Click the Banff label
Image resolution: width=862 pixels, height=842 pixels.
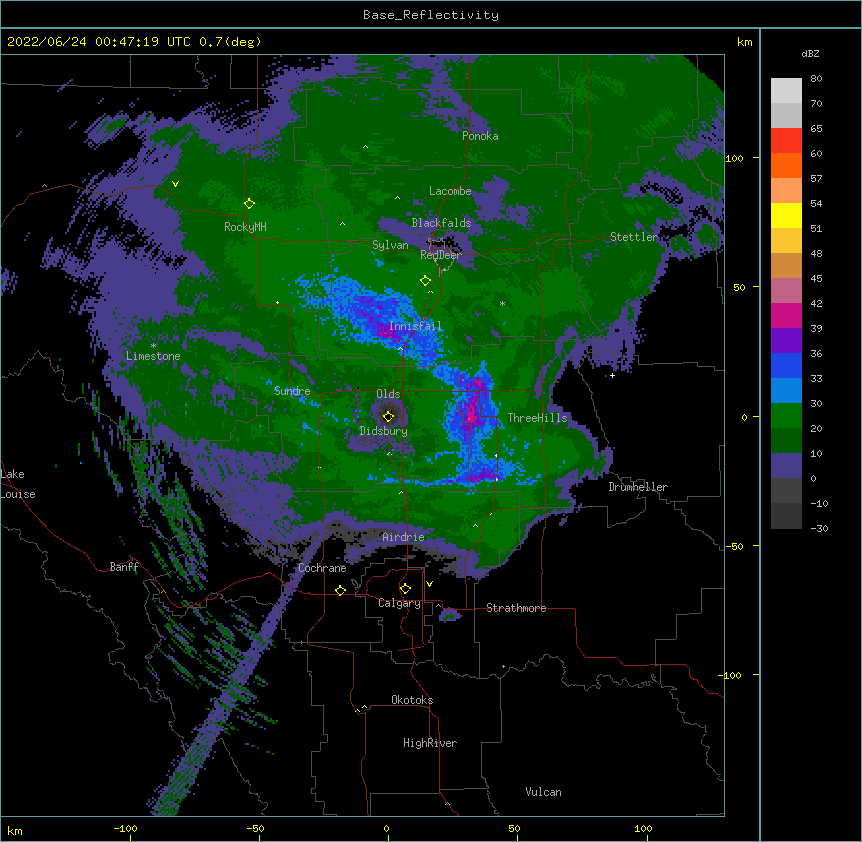[124, 567]
